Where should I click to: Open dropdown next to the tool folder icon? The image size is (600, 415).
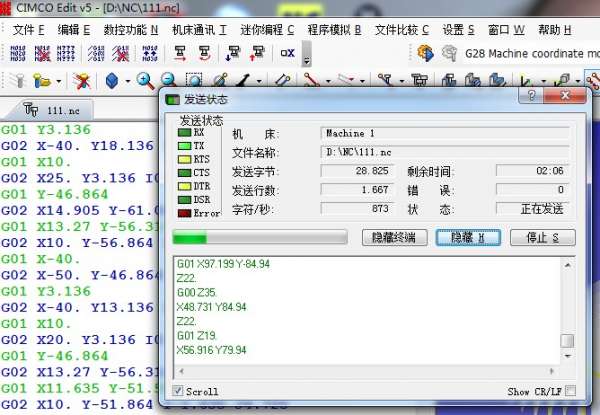(59, 81)
